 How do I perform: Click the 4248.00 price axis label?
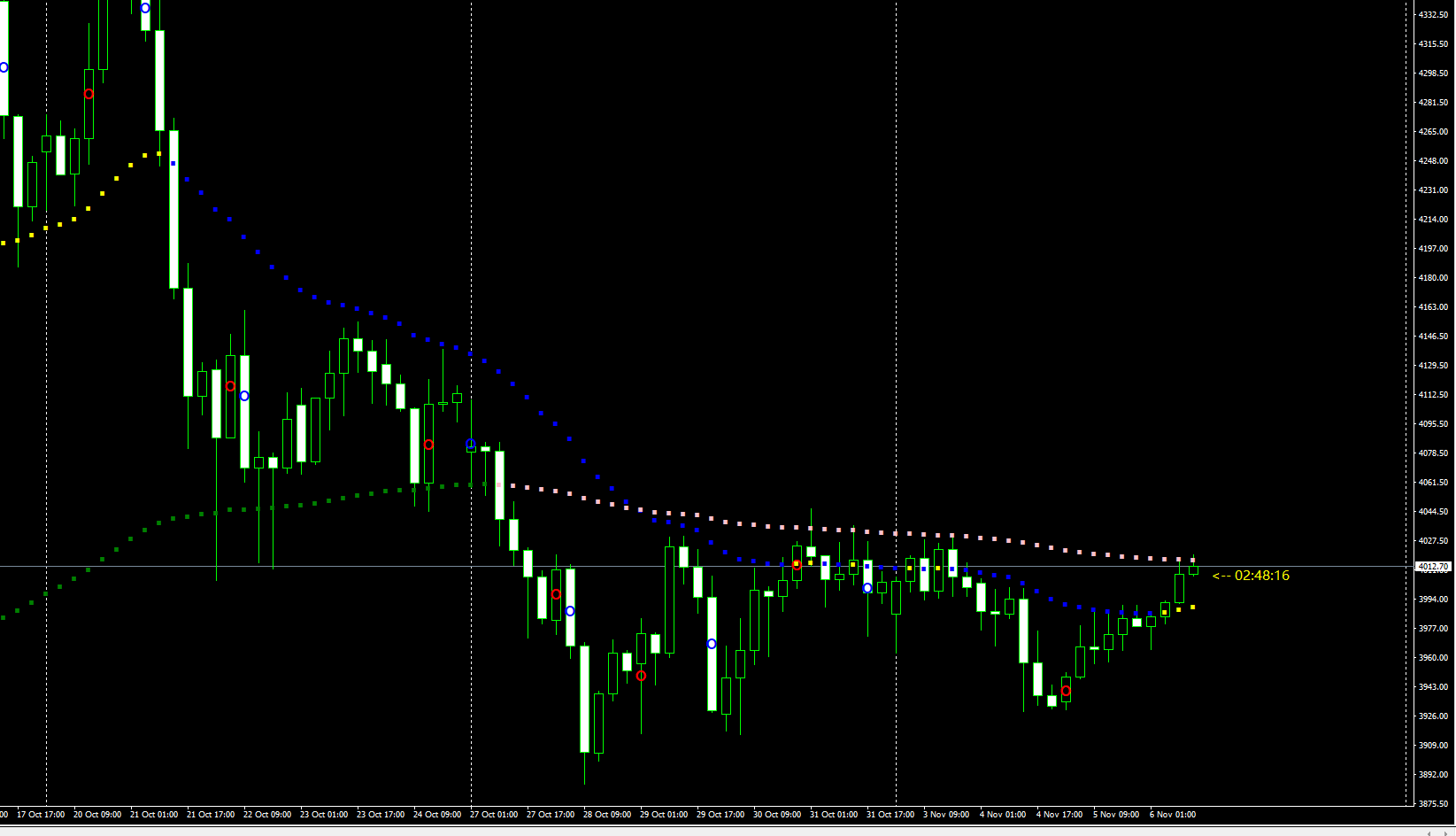click(1433, 161)
